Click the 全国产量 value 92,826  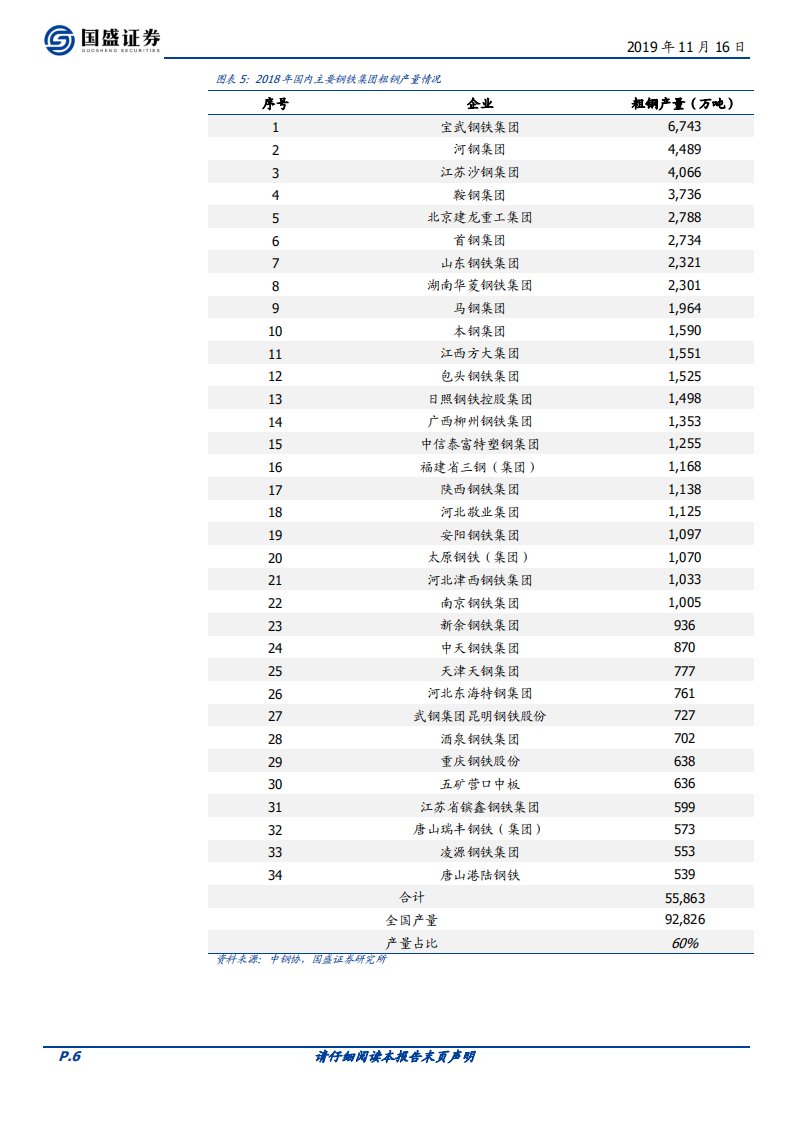(x=684, y=920)
